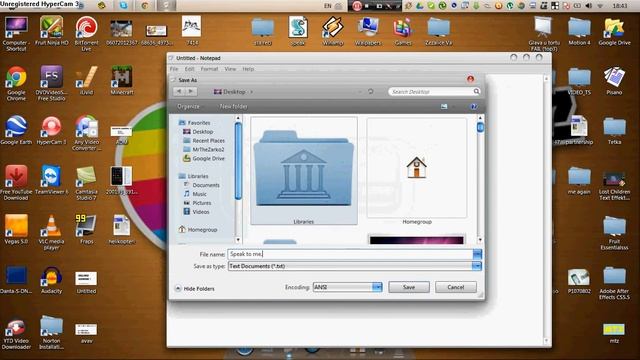The image size is (640, 360).
Task: Open Documents library in sidebar
Action: point(202,185)
